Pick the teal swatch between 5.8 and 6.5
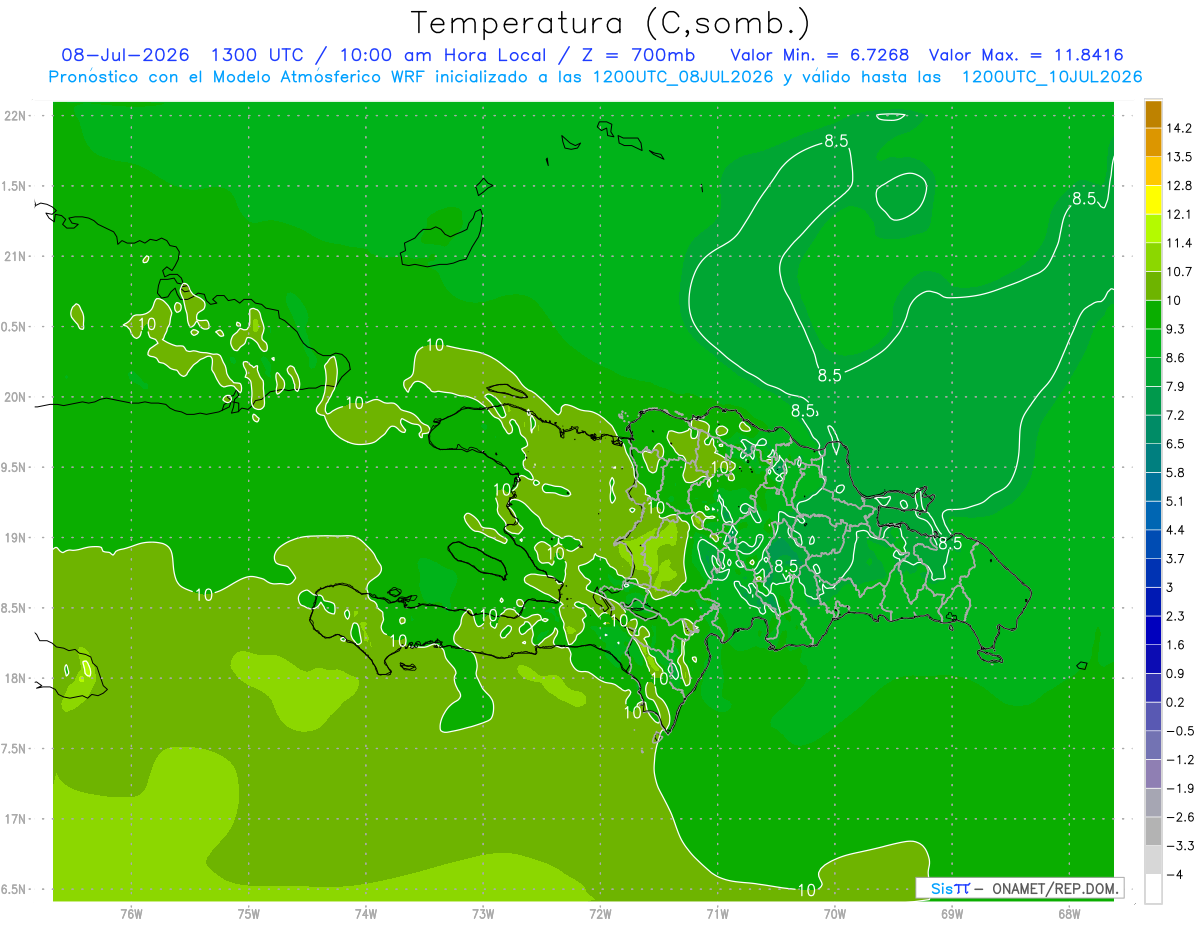Screen dimensions: 1200x927 coord(1153,458)
